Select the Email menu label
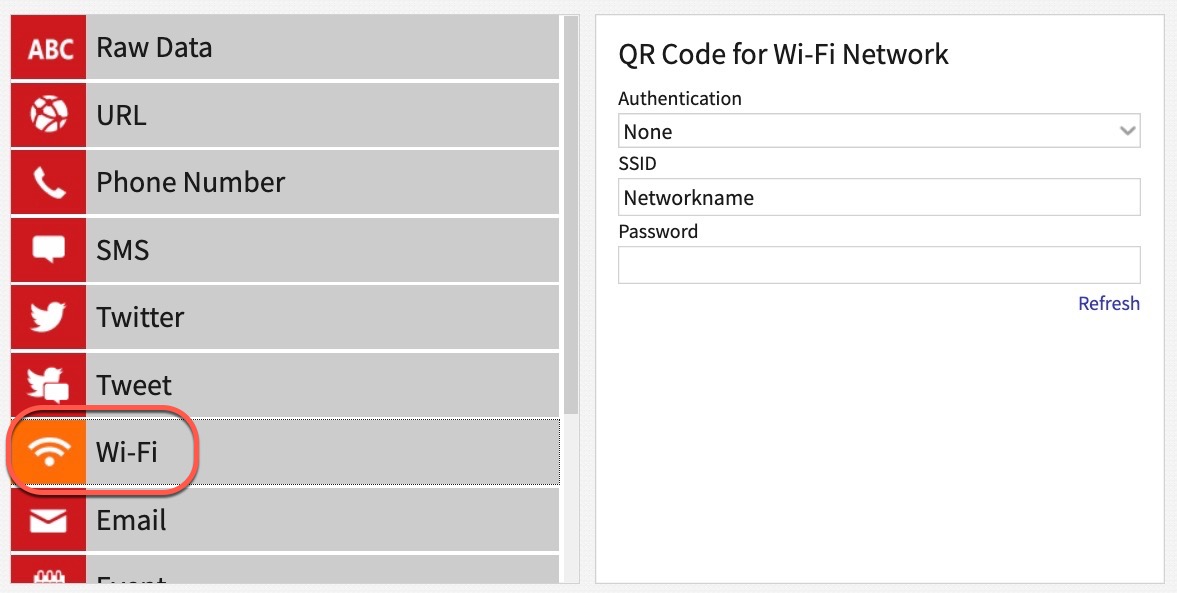1177x593 pixels. pos(131,520)
